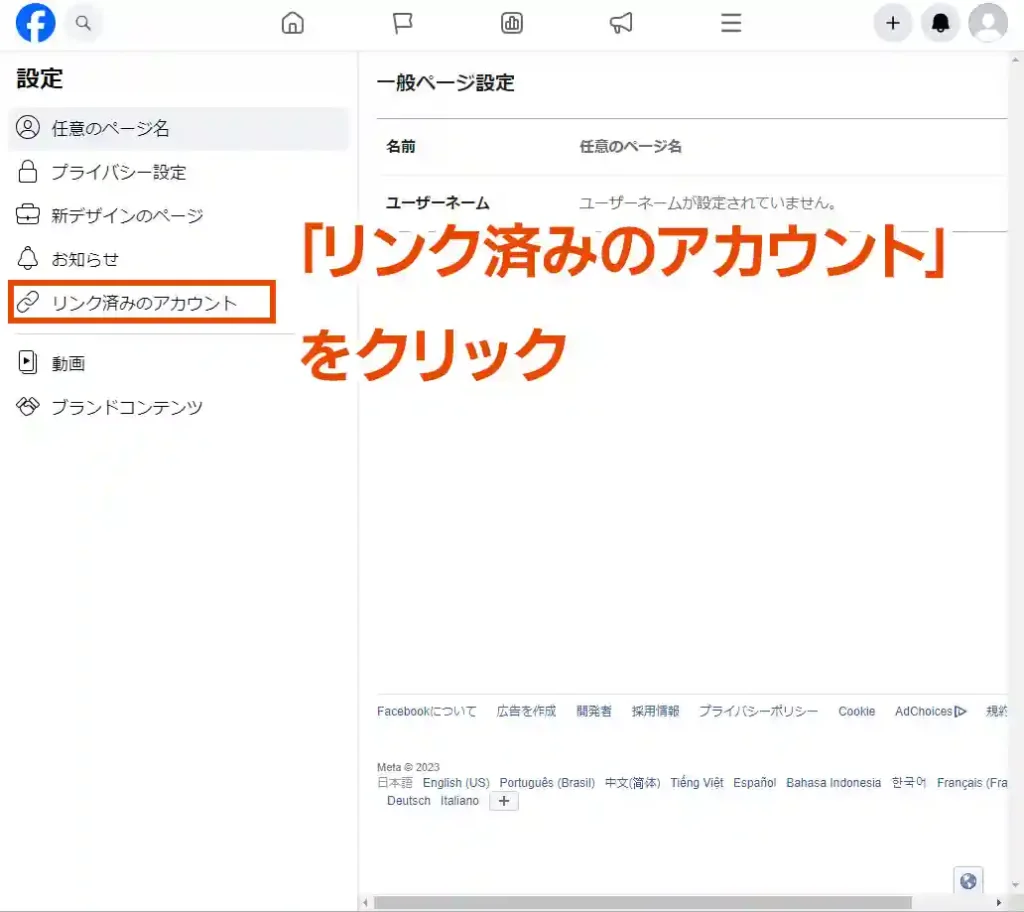Click the plus more languages button

coord(504,801)
